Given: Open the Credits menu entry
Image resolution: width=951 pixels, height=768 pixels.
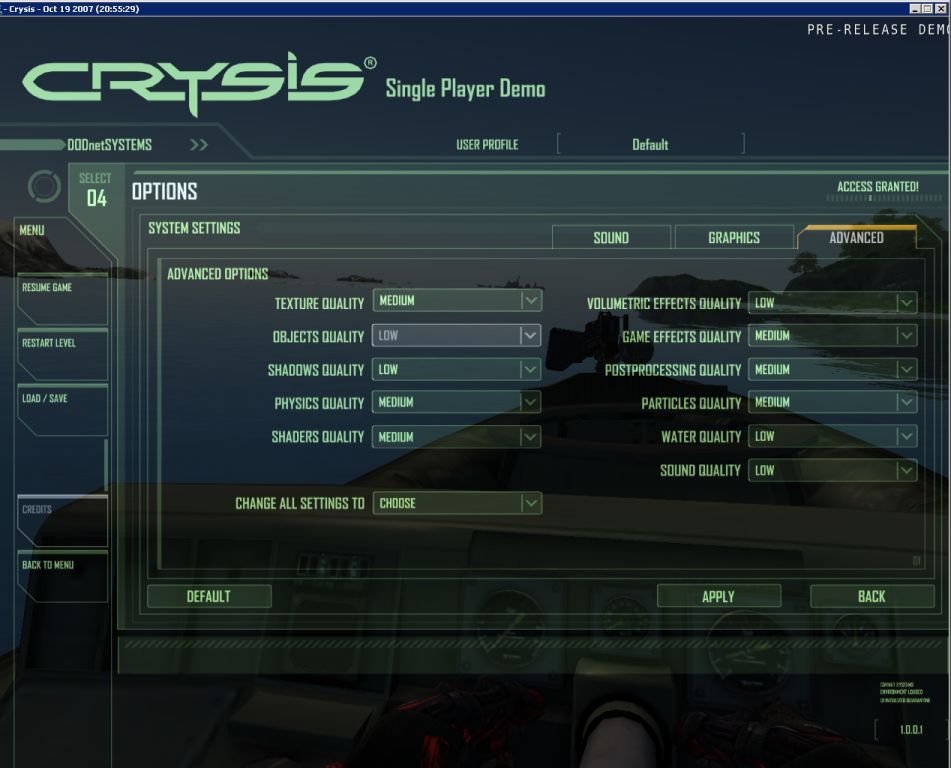Looking at the screenshot, I should click(62, 521).
